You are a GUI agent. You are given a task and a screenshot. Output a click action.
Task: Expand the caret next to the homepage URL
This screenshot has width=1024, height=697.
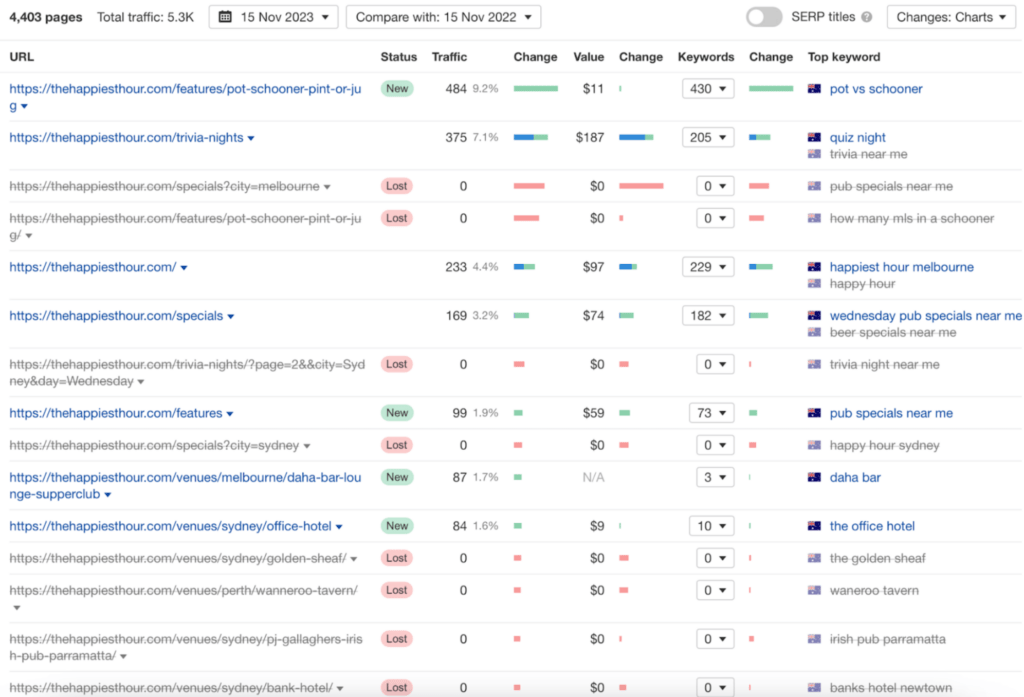[184, 268]
